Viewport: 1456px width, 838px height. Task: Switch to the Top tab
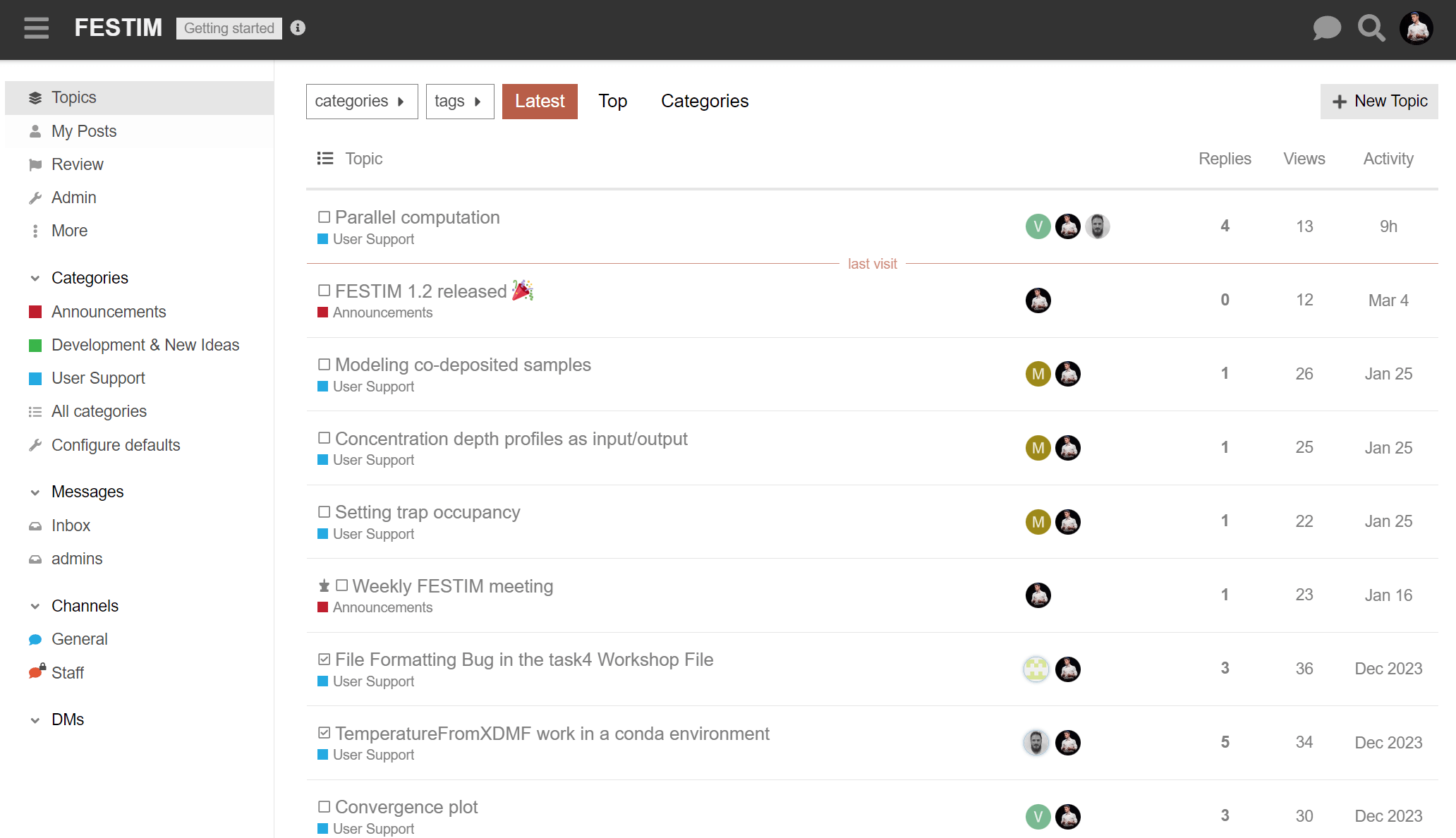click(x=612, y=102)
